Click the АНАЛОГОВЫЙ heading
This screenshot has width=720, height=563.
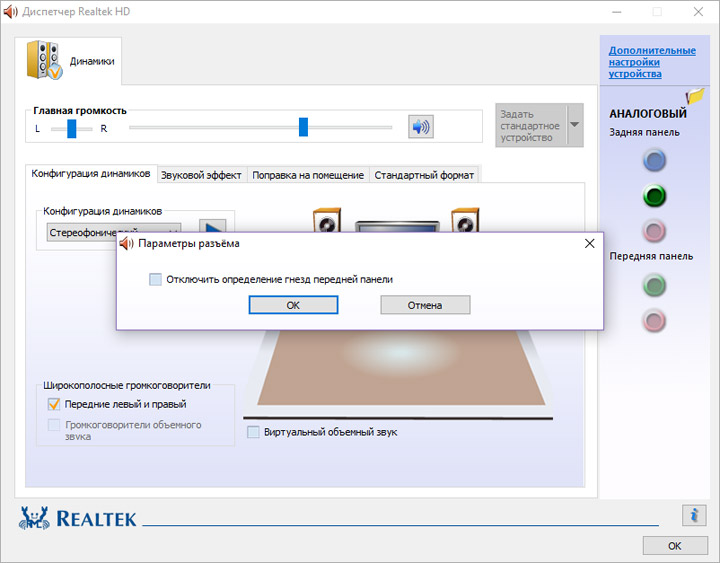tap(648, 113)
